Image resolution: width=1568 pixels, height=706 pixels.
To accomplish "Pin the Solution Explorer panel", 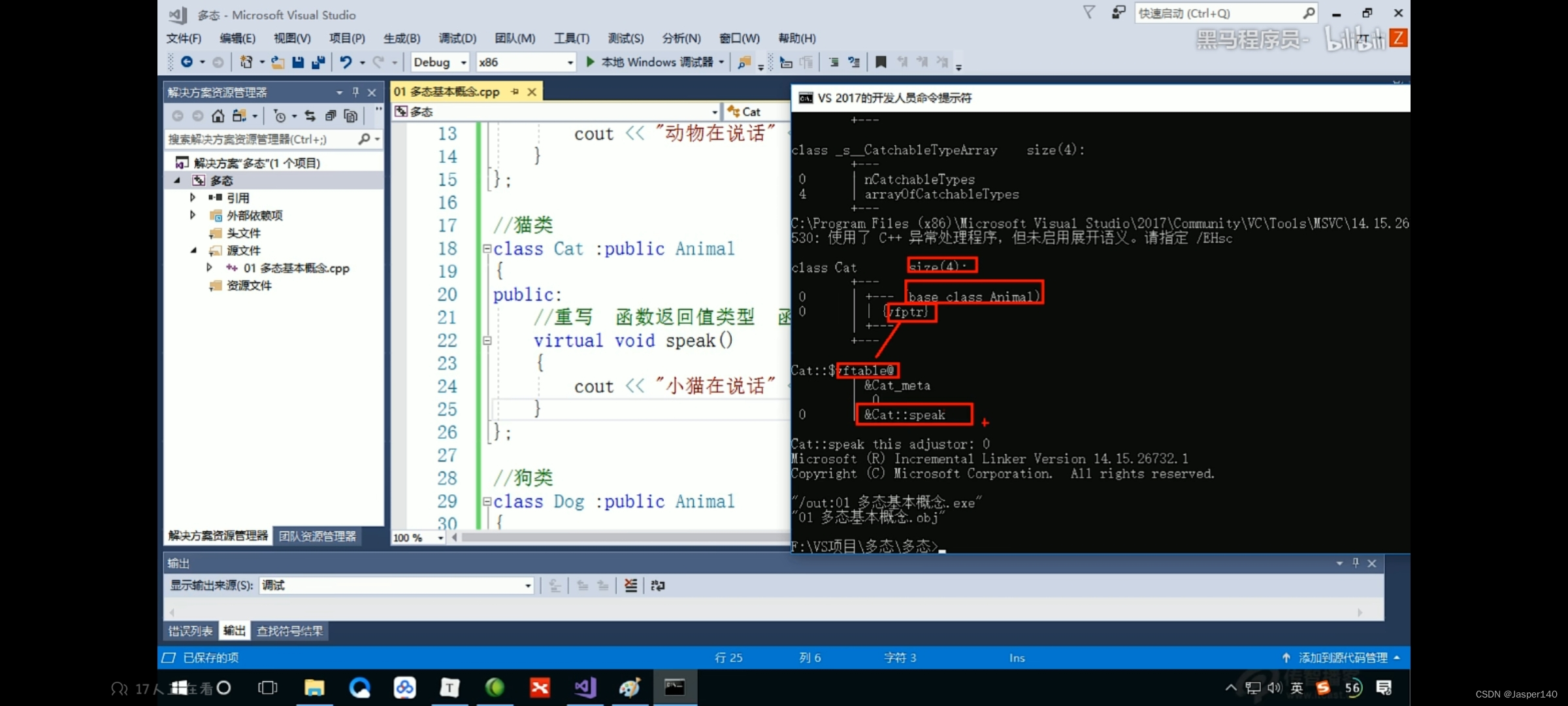I will [355, 92].
